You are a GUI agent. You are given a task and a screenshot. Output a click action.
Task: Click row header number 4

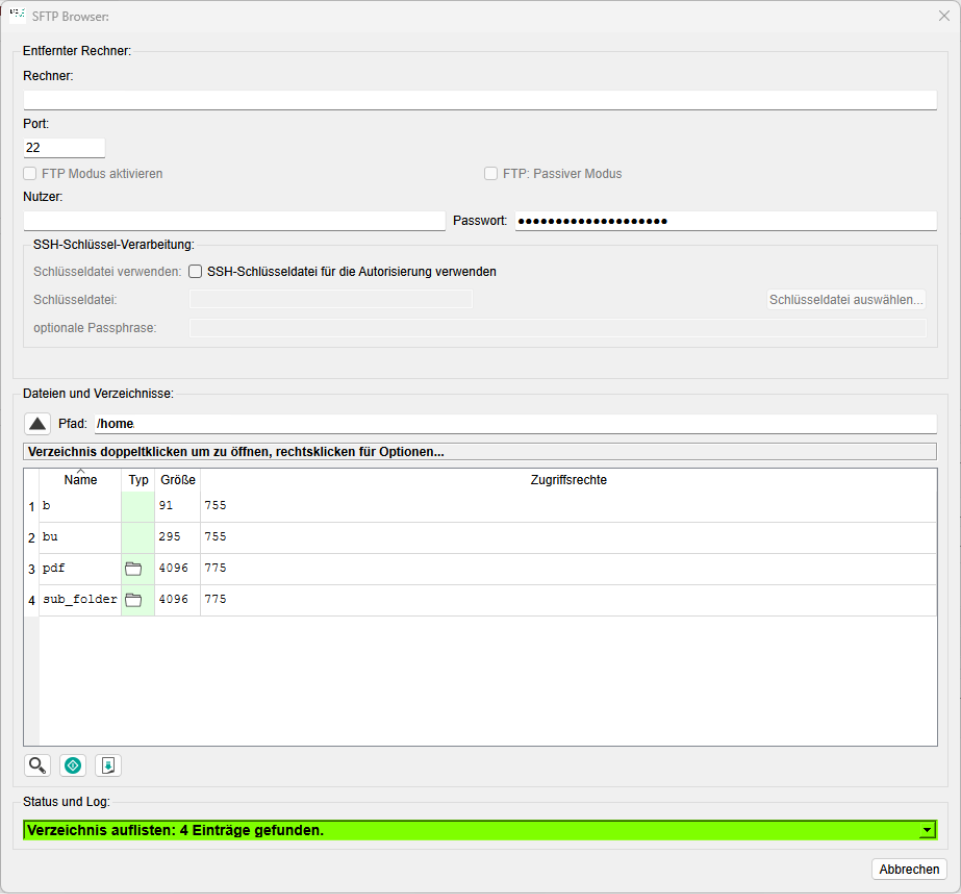click(31, 600)
